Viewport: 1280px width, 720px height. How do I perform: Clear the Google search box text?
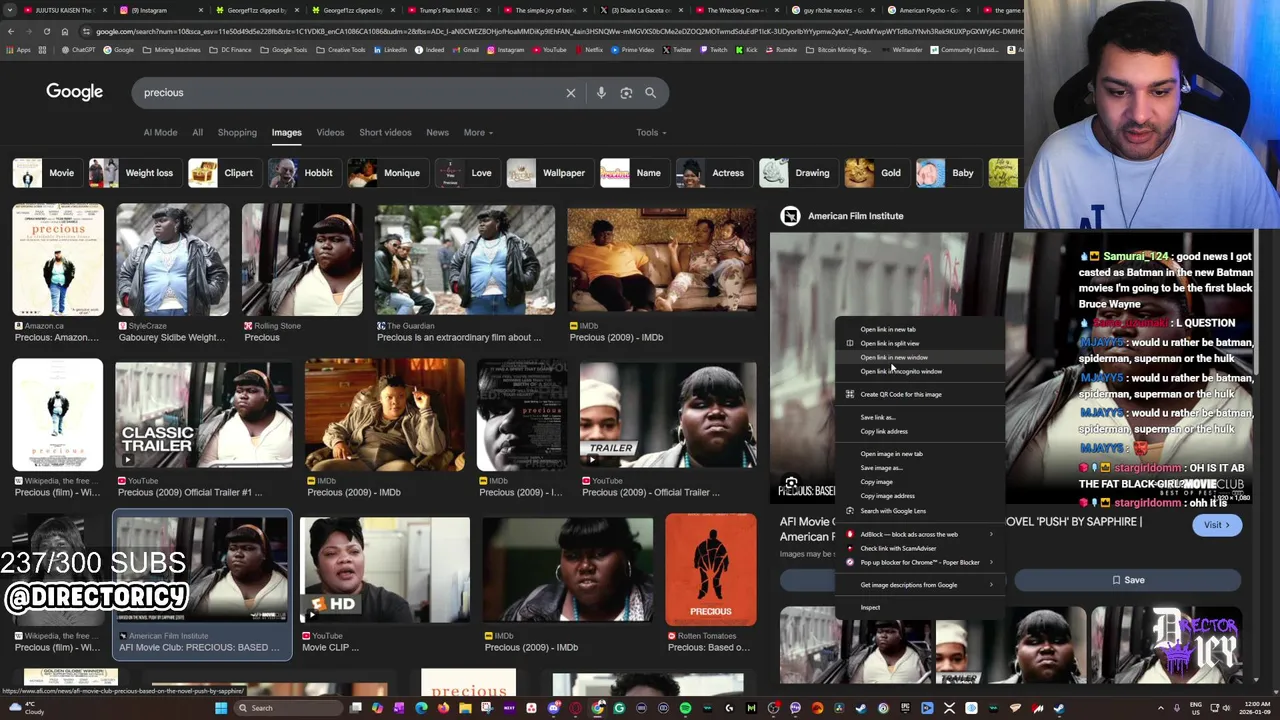click(571, 93)
